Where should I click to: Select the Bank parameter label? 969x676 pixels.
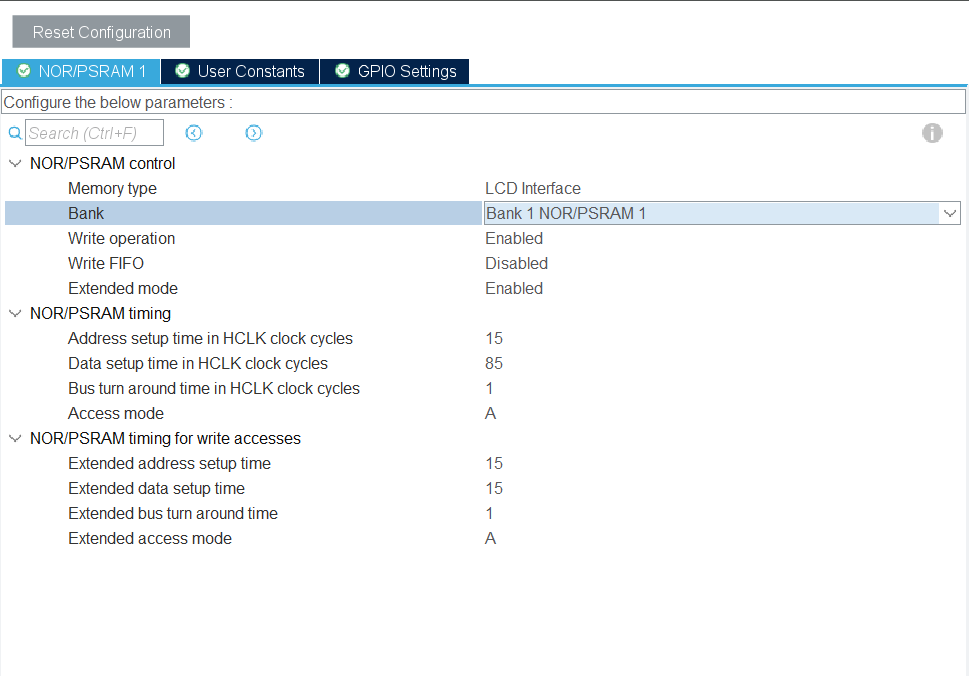pos(86,214)
